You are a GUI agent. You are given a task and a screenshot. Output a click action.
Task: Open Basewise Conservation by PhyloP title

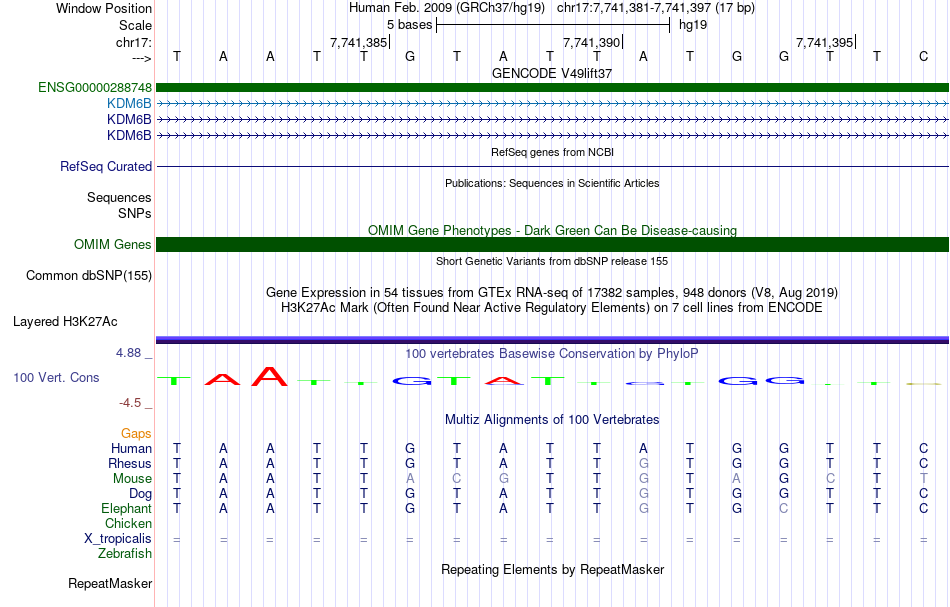coord(552,354)
